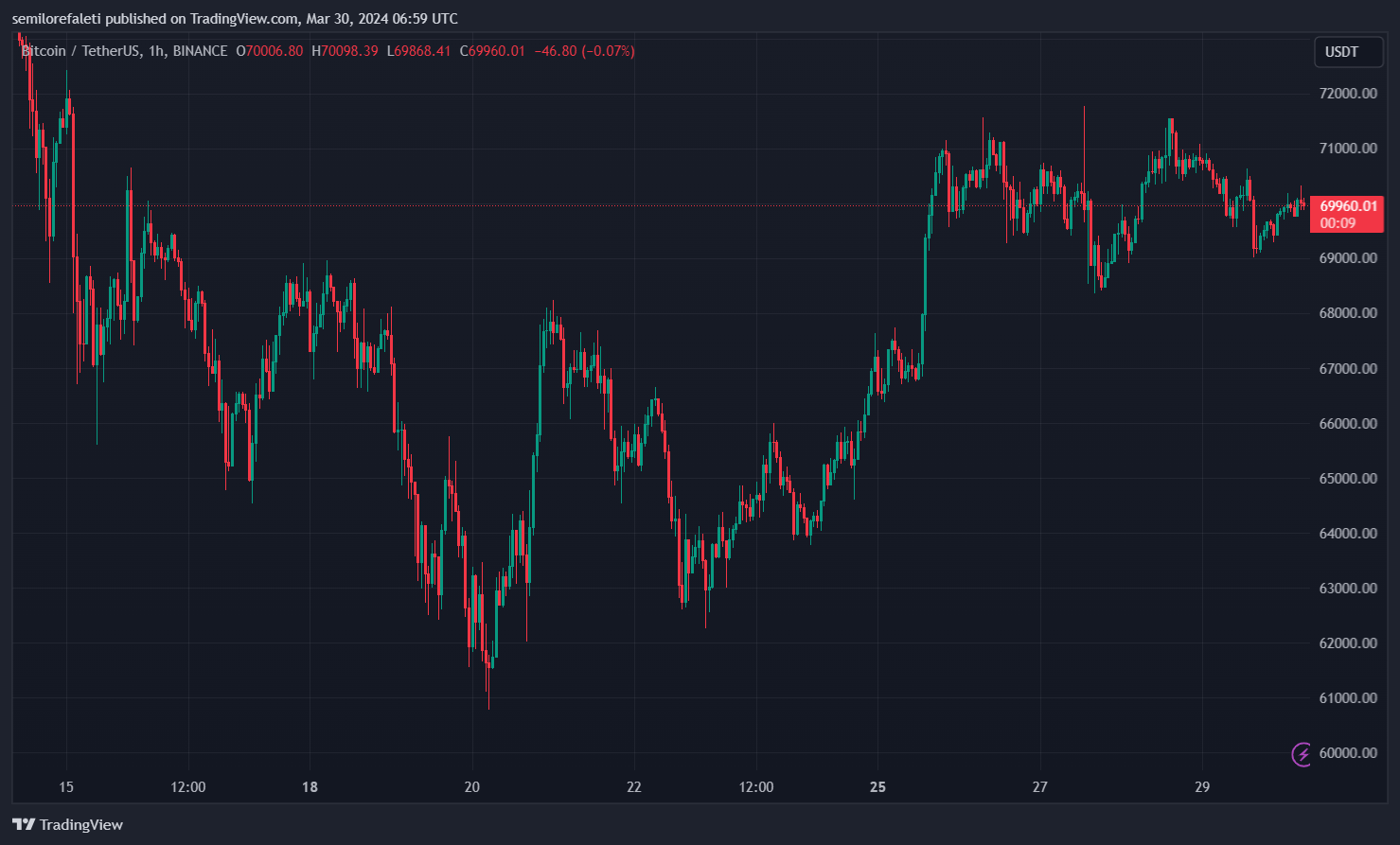Click 63000.00 on the price axis
The image size is (1400, 845).
click(1348, 588)
